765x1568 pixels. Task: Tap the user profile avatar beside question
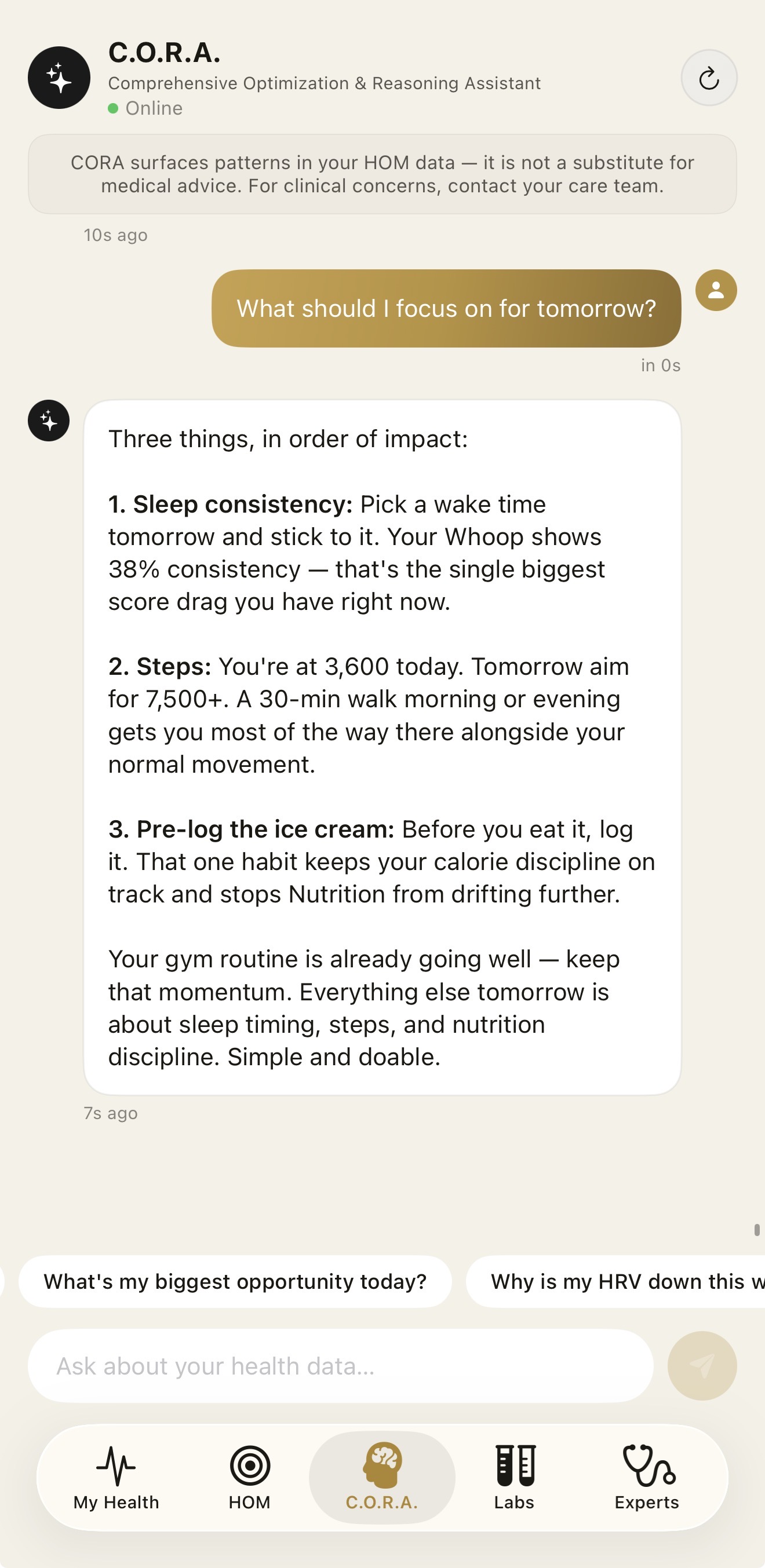click(x=716, y=290)
